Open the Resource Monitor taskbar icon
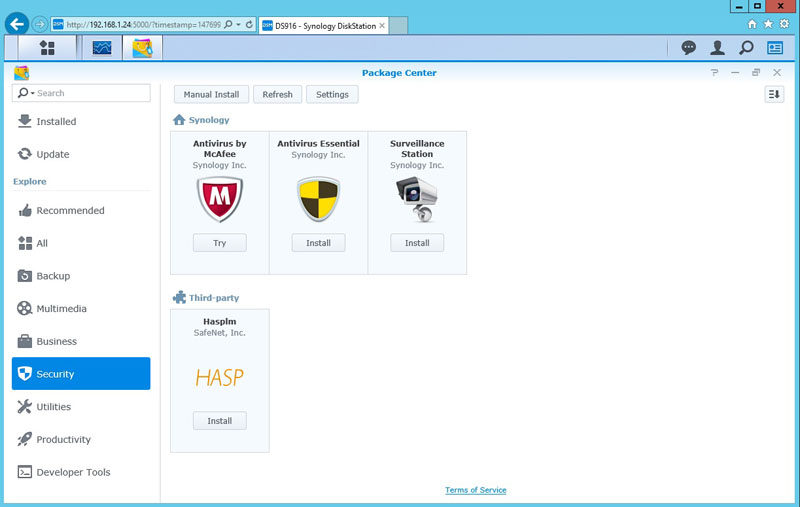 101,48
